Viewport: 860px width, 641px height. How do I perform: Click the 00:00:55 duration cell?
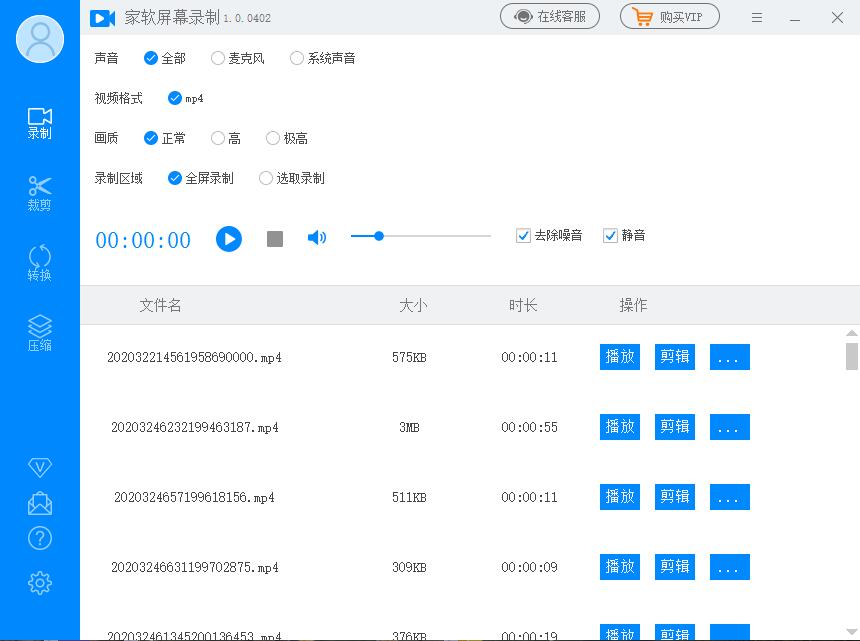click(x=529, y=427)
